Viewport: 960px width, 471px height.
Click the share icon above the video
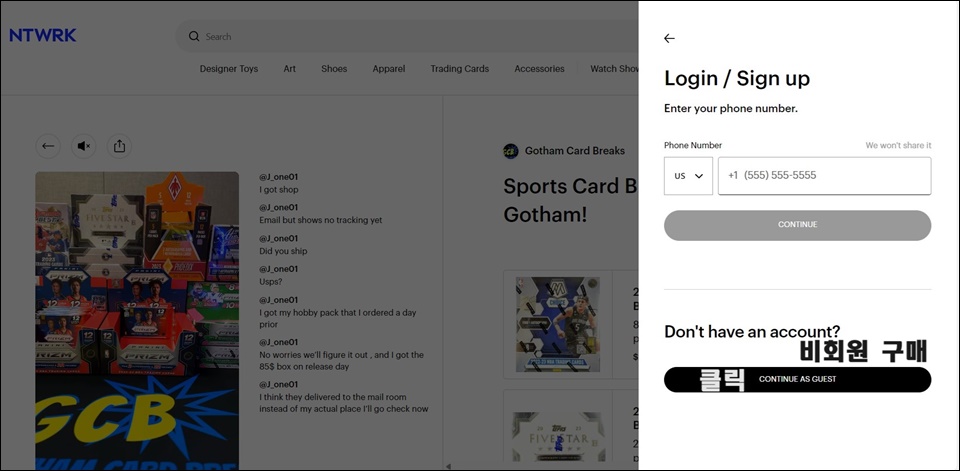119,146
